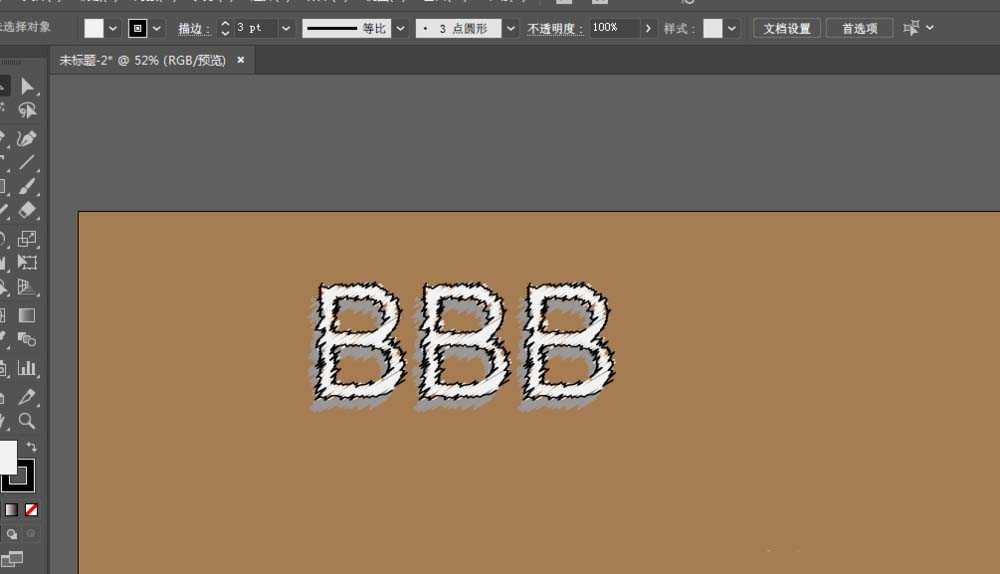This screenshot has width=1000, height=574.
Task: Activate the Zoom magnifier tool
Action: (x=27, y=421)
